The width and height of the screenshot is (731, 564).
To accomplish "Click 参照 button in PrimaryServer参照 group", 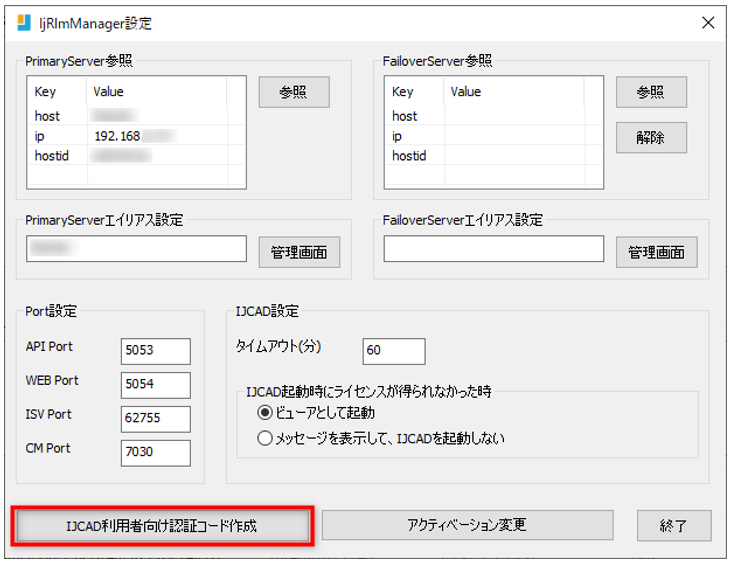I will pos(294,92).
